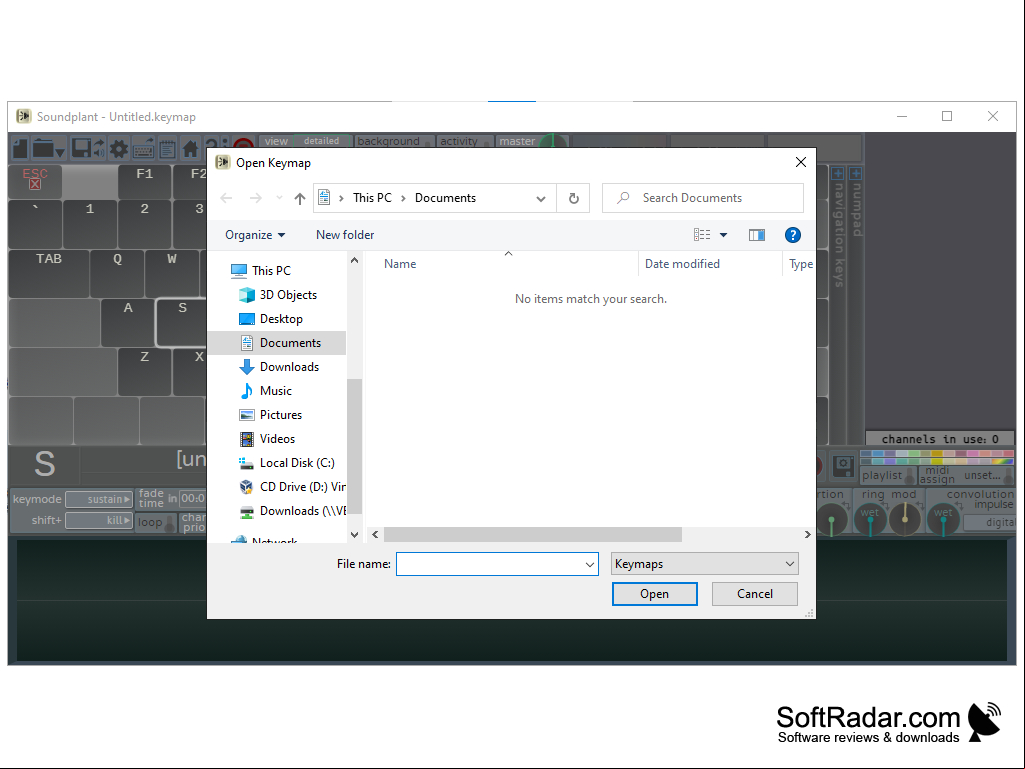Click the open keymap folder icon in Soundplant
Screen dimensions: 1025x769
pyautogui.click(x=43, y=148)
